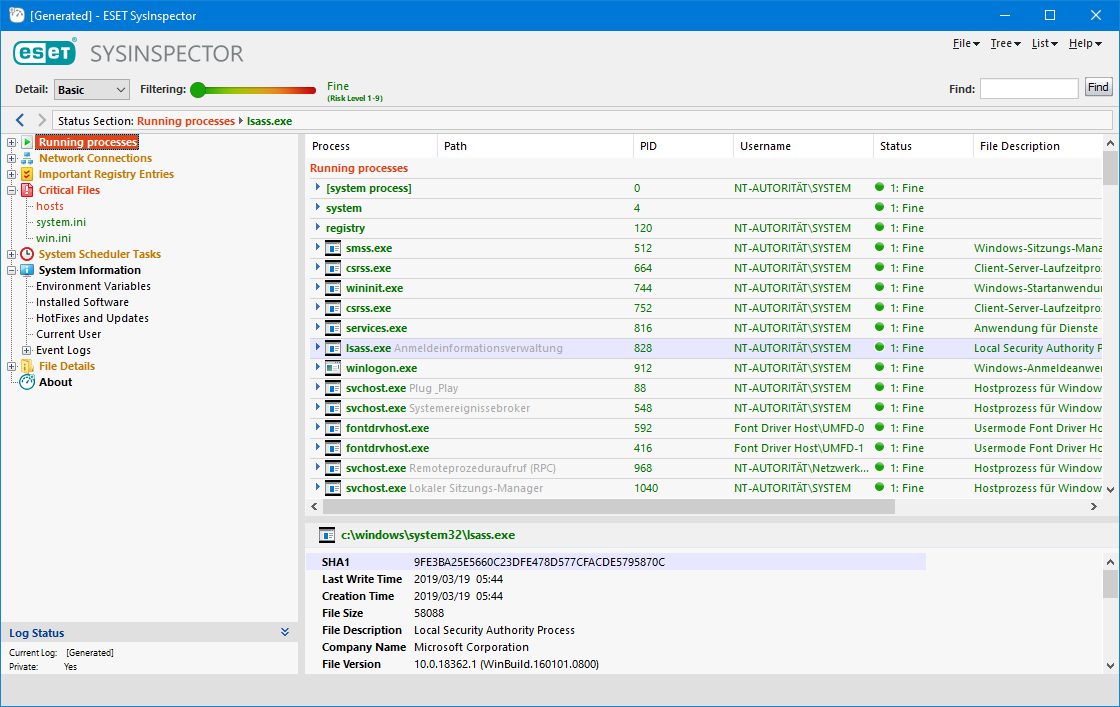Select win.ini in the tree

(x=54, y=238)
